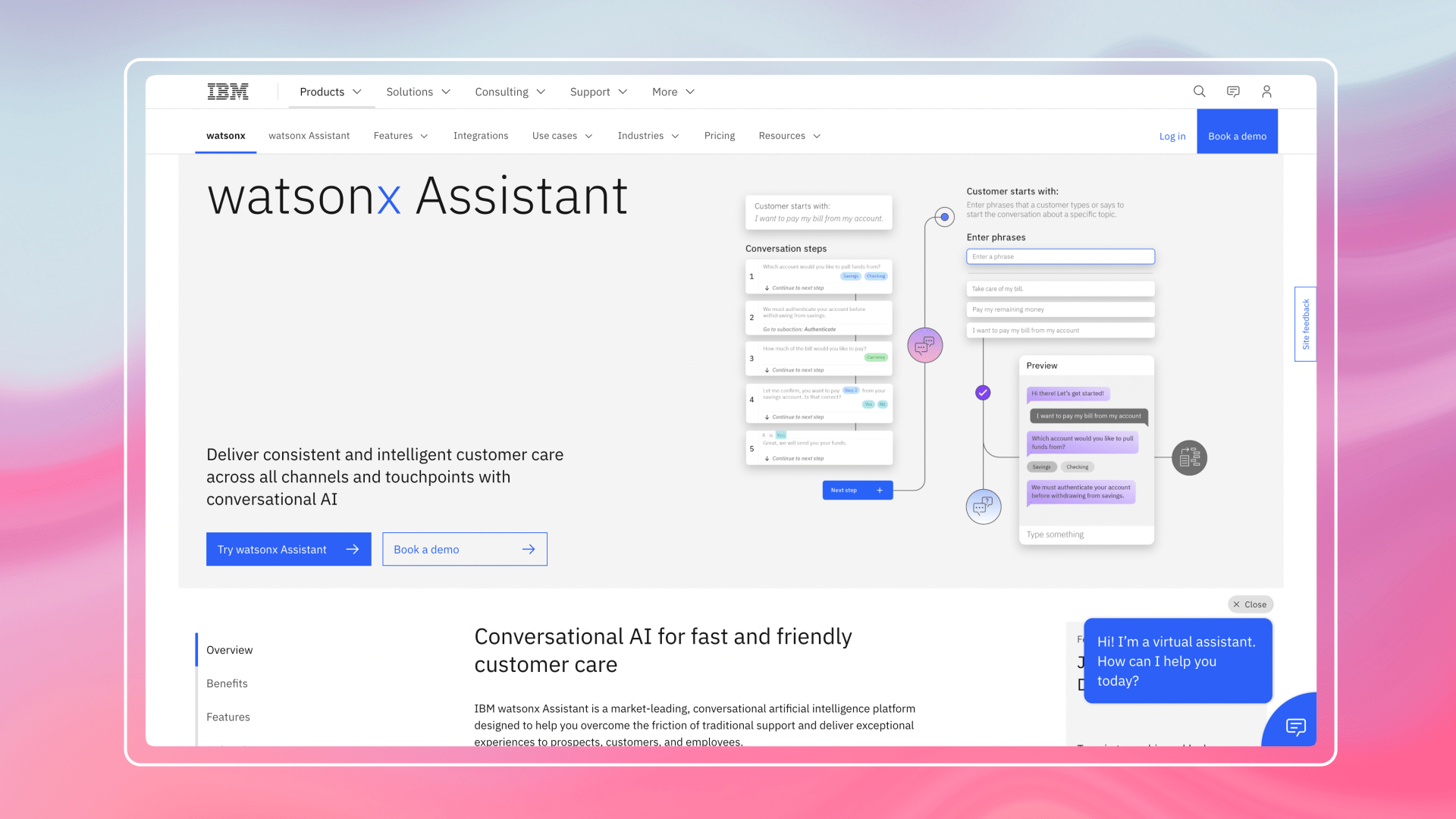
Task: Select the Pricing tab in navigation
Action: pyautogui.click(x=719, y=135)
